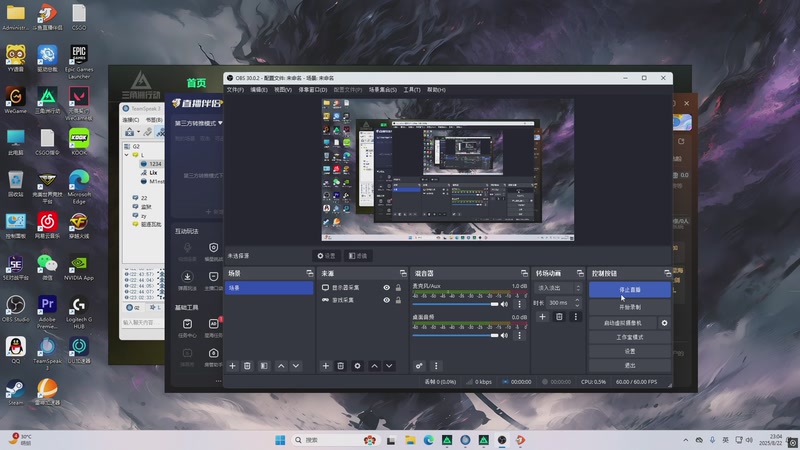This screenshot has width=800, height=450.
Task: Remove the transition with trash icon
Action: 559,316
